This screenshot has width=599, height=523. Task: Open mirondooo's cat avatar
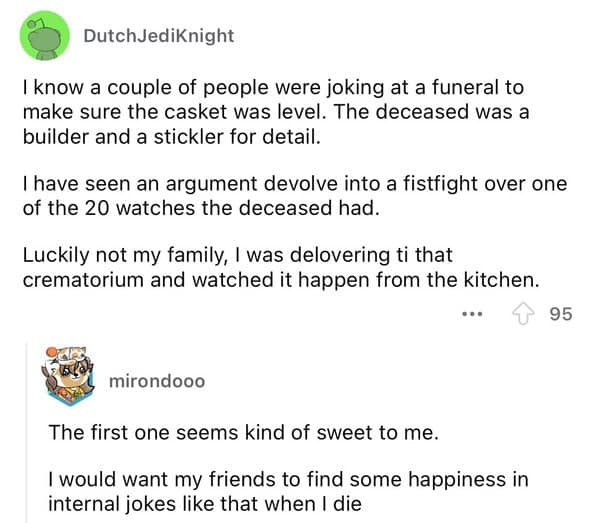(x=70, y=376)
